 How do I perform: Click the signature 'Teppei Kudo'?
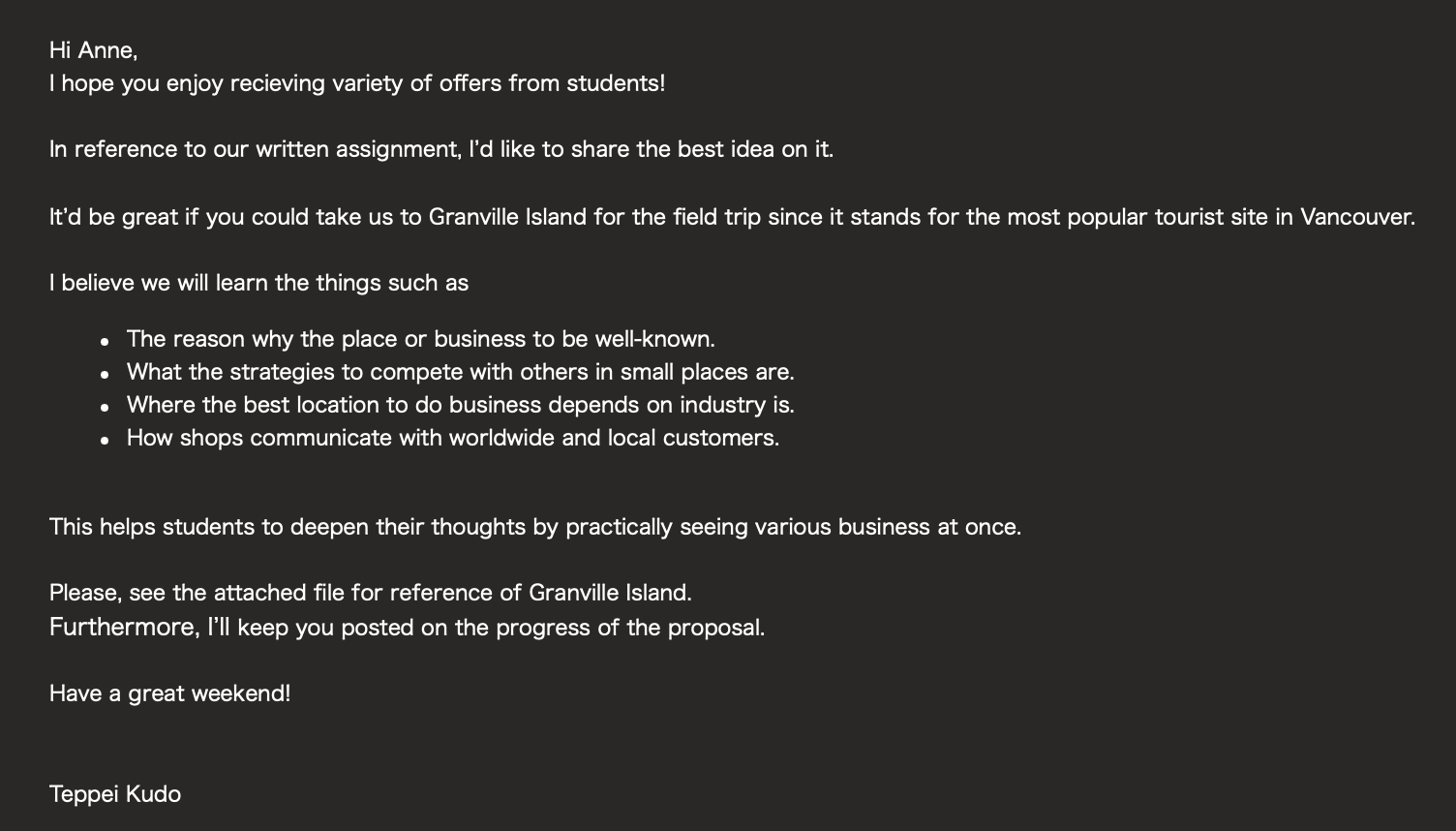tap(115, 794)
